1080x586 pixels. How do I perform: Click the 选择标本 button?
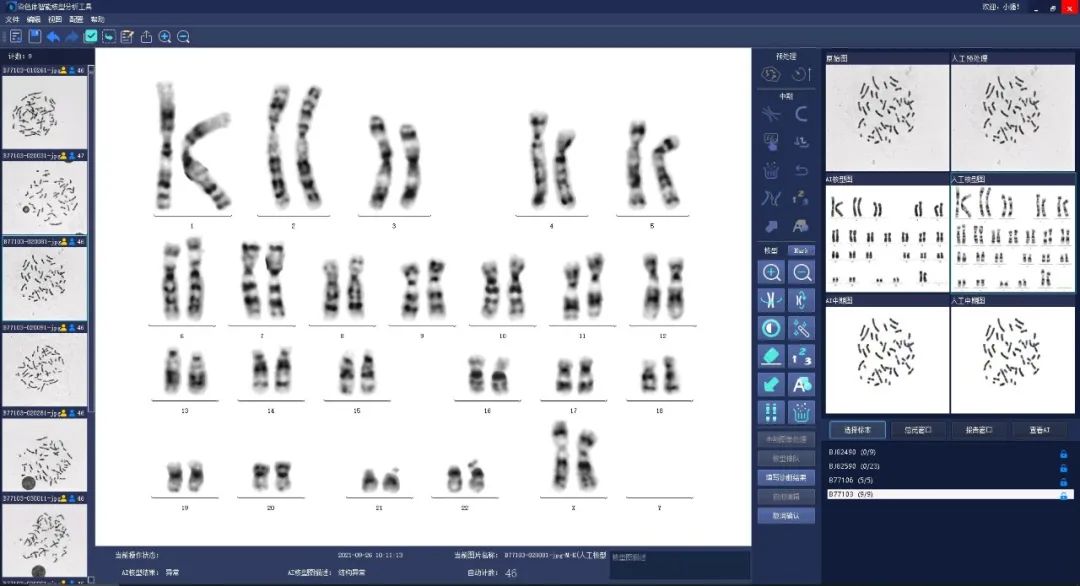[857, 430]
